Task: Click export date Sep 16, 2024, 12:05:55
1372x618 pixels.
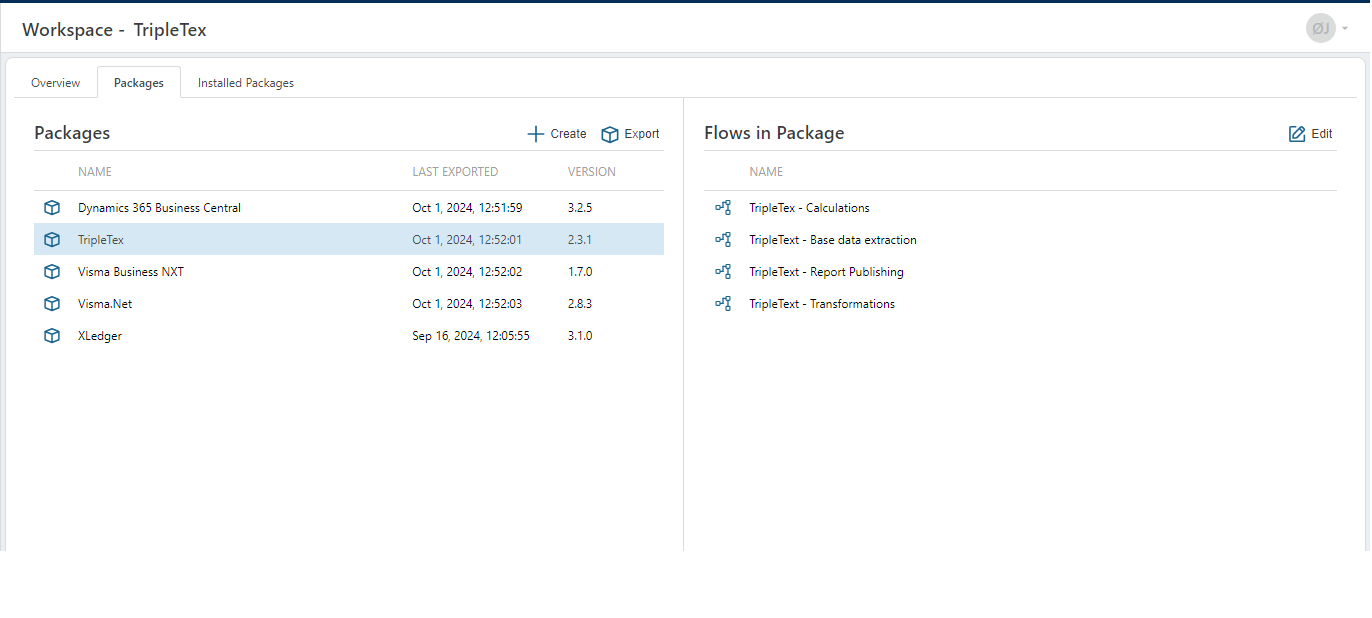Action: tap(471, 336)
